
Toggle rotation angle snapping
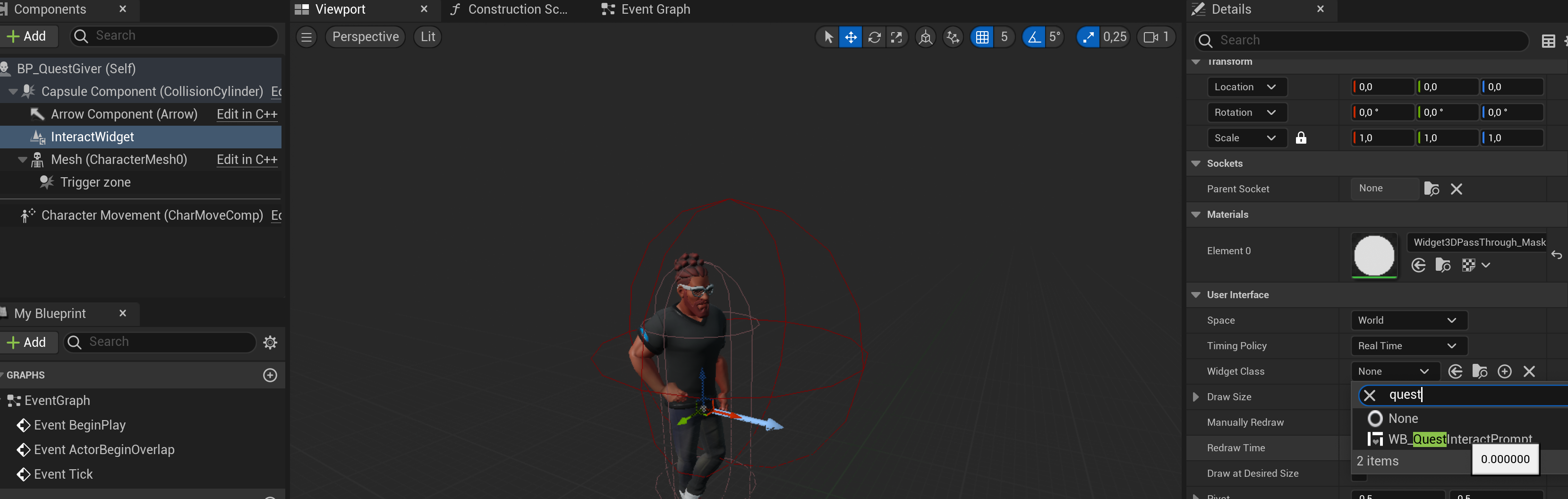[1033, 37]
